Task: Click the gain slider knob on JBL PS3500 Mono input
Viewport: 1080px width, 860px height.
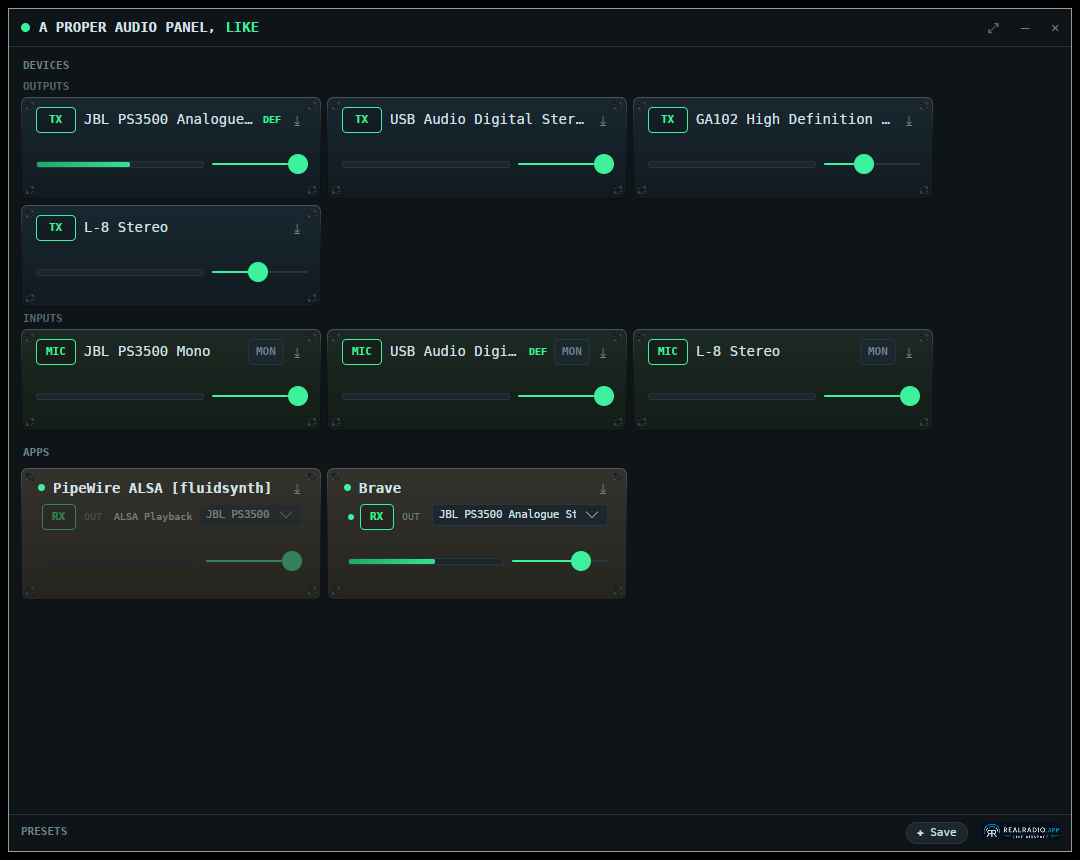Action: (x=298, y=396)
